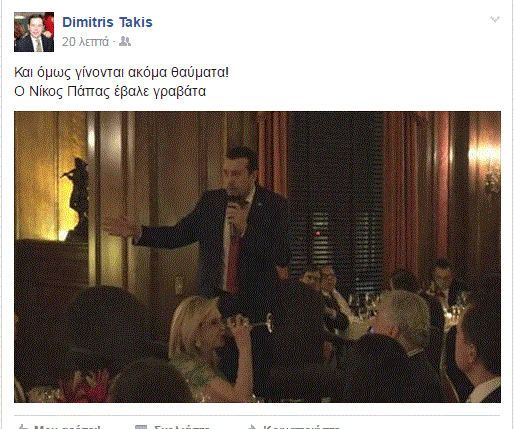Open Dimitris Takis profile picture
Image resolution: width=514 pixels, height=429 pixels.
(34, 32)
